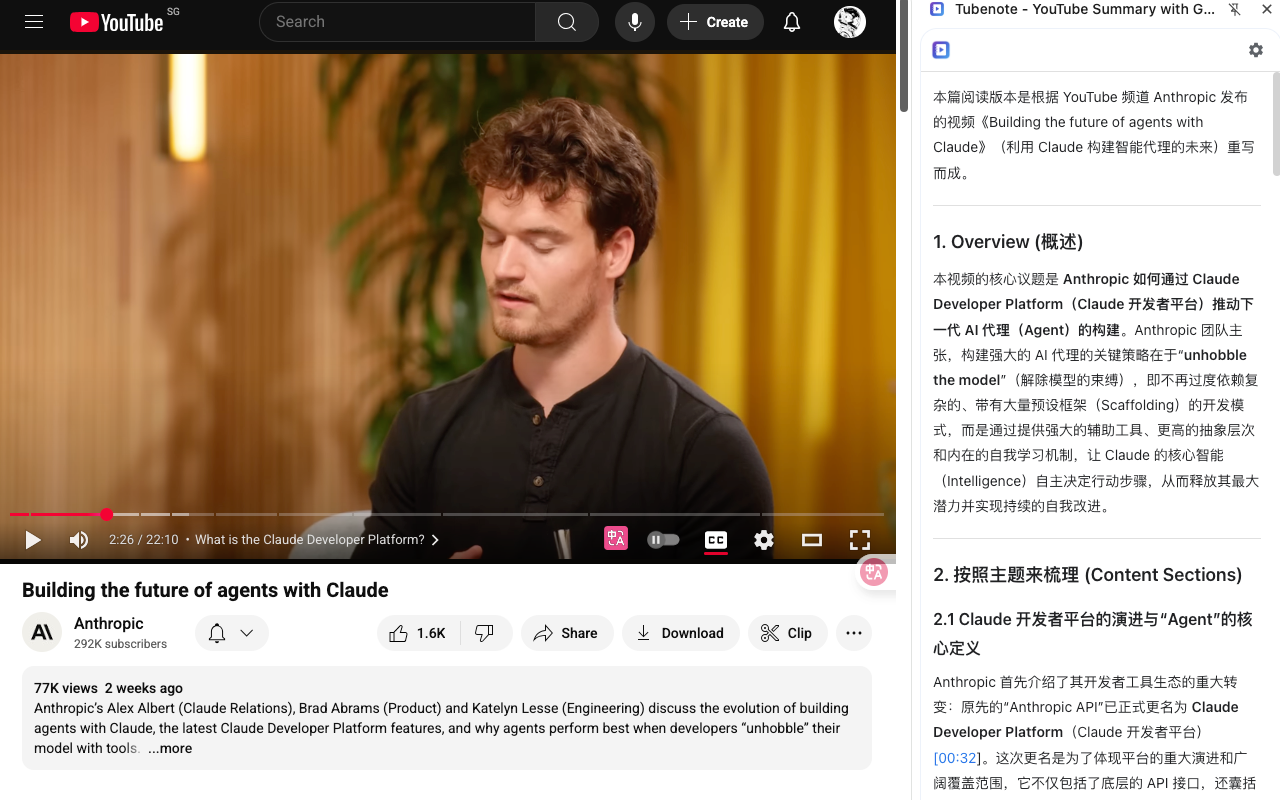Expand the description via '...more'
The width and height of the screenshot is (1280, 800).
point(169,748)
